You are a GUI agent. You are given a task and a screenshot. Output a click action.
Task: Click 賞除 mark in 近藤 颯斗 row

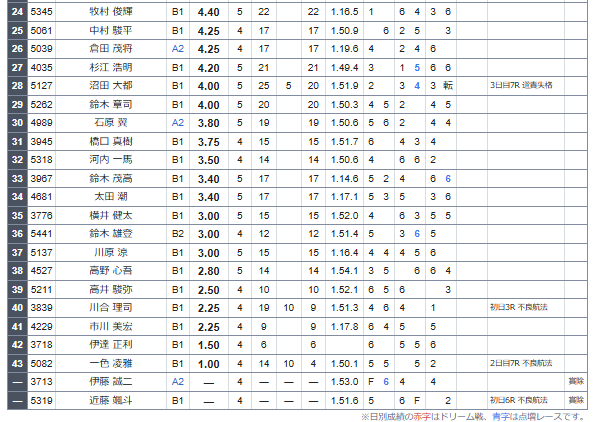pyautogui.click(x=576, y=400)
